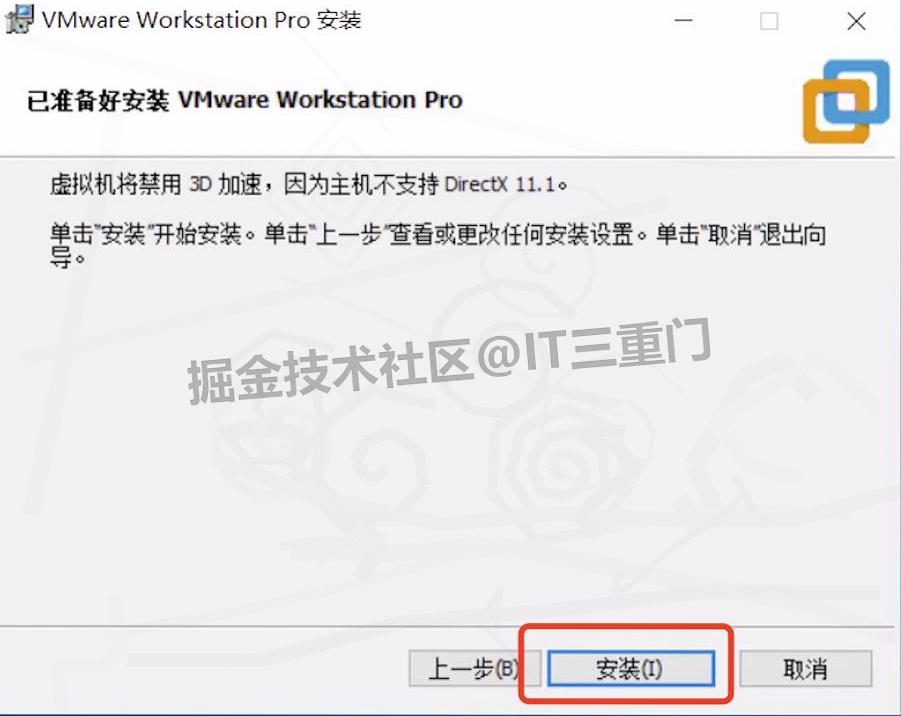
Task: Click the highlighted Install button inside red circle
Action: point(630,670)
